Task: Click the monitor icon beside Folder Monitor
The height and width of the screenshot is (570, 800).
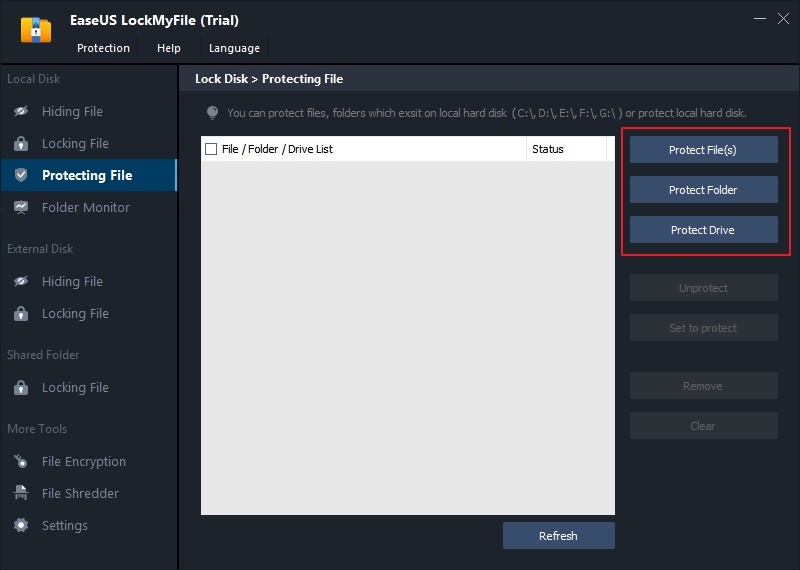Action: pyautogui.click(x=21, y=207)
